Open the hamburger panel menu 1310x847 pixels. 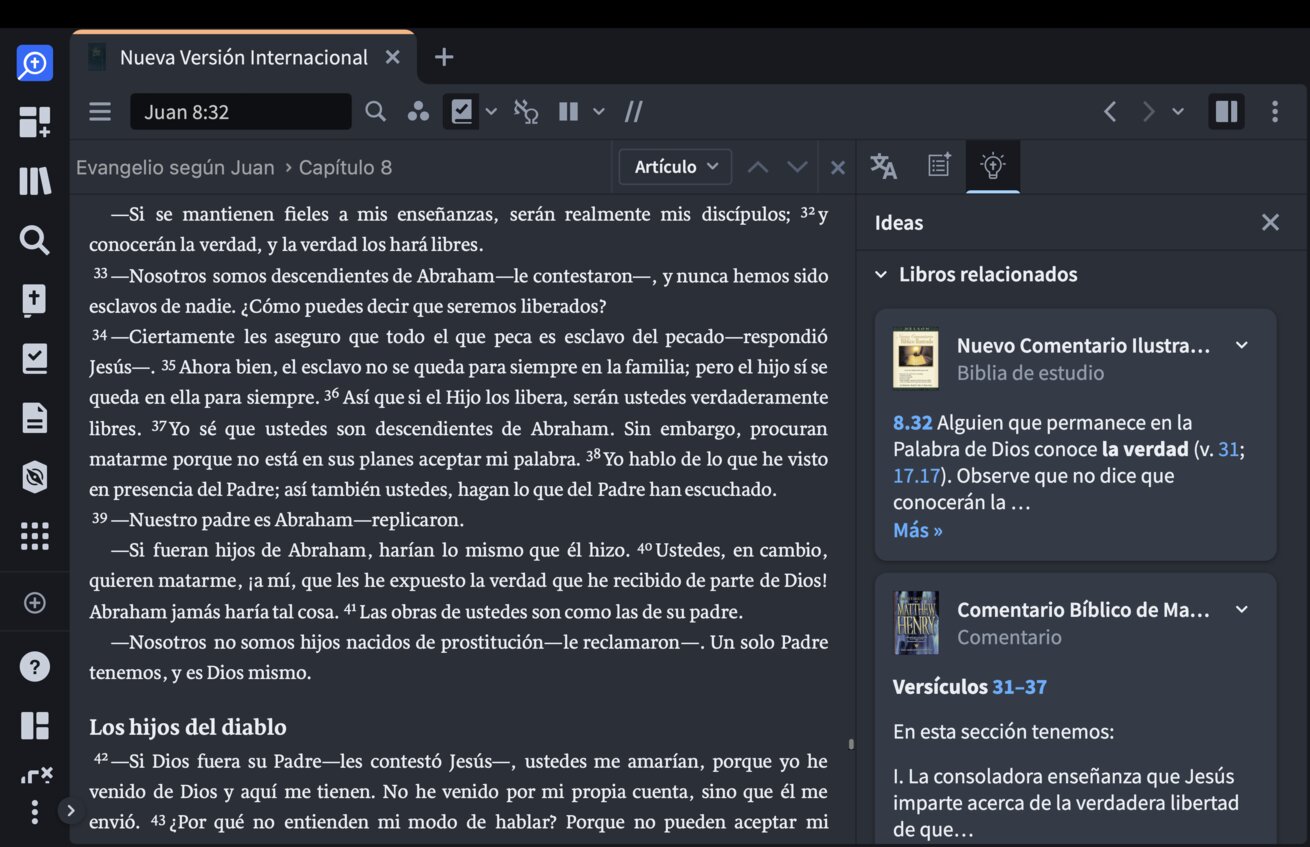100,111
